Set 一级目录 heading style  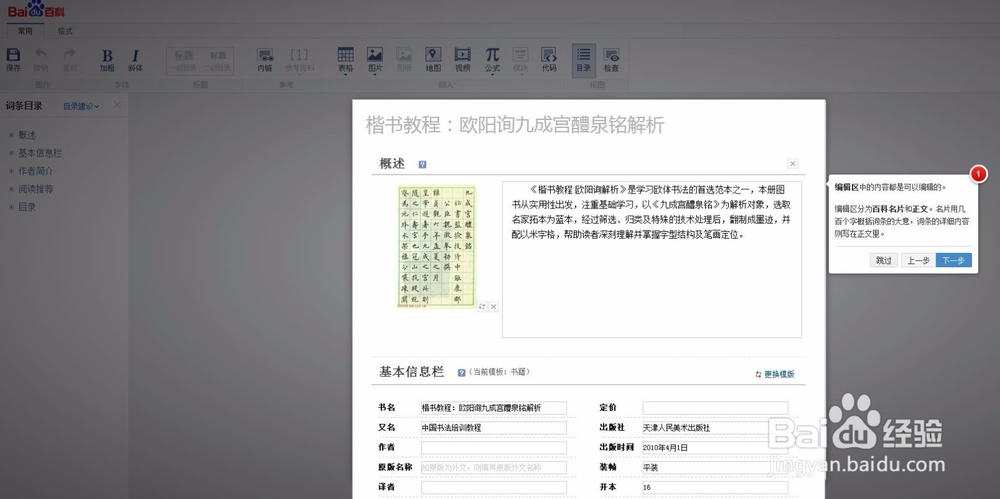coord(184,61)
